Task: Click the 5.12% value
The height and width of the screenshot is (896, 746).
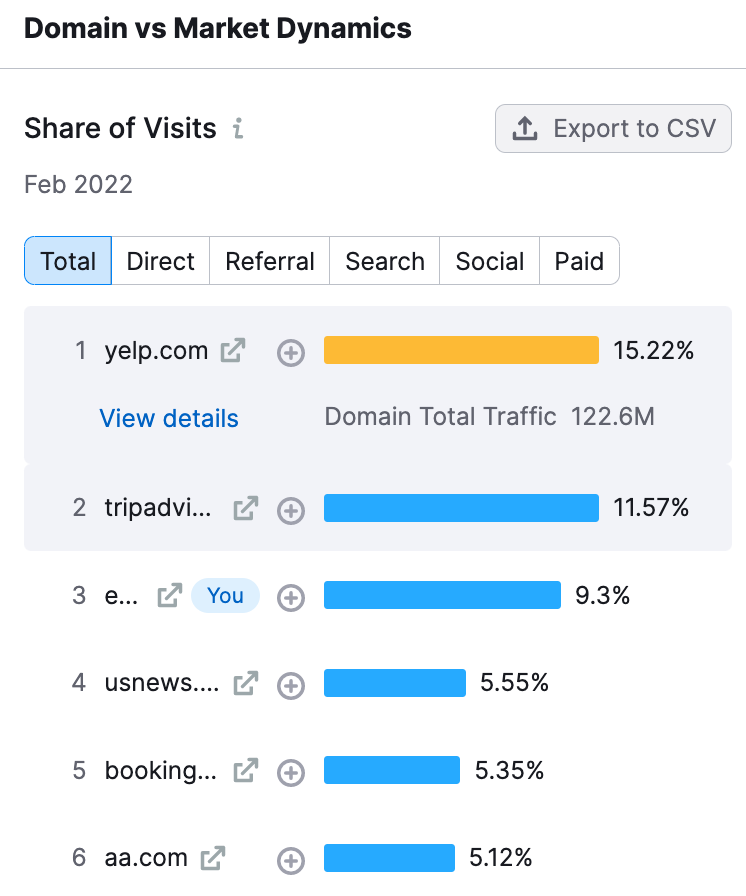Action: 500,858
